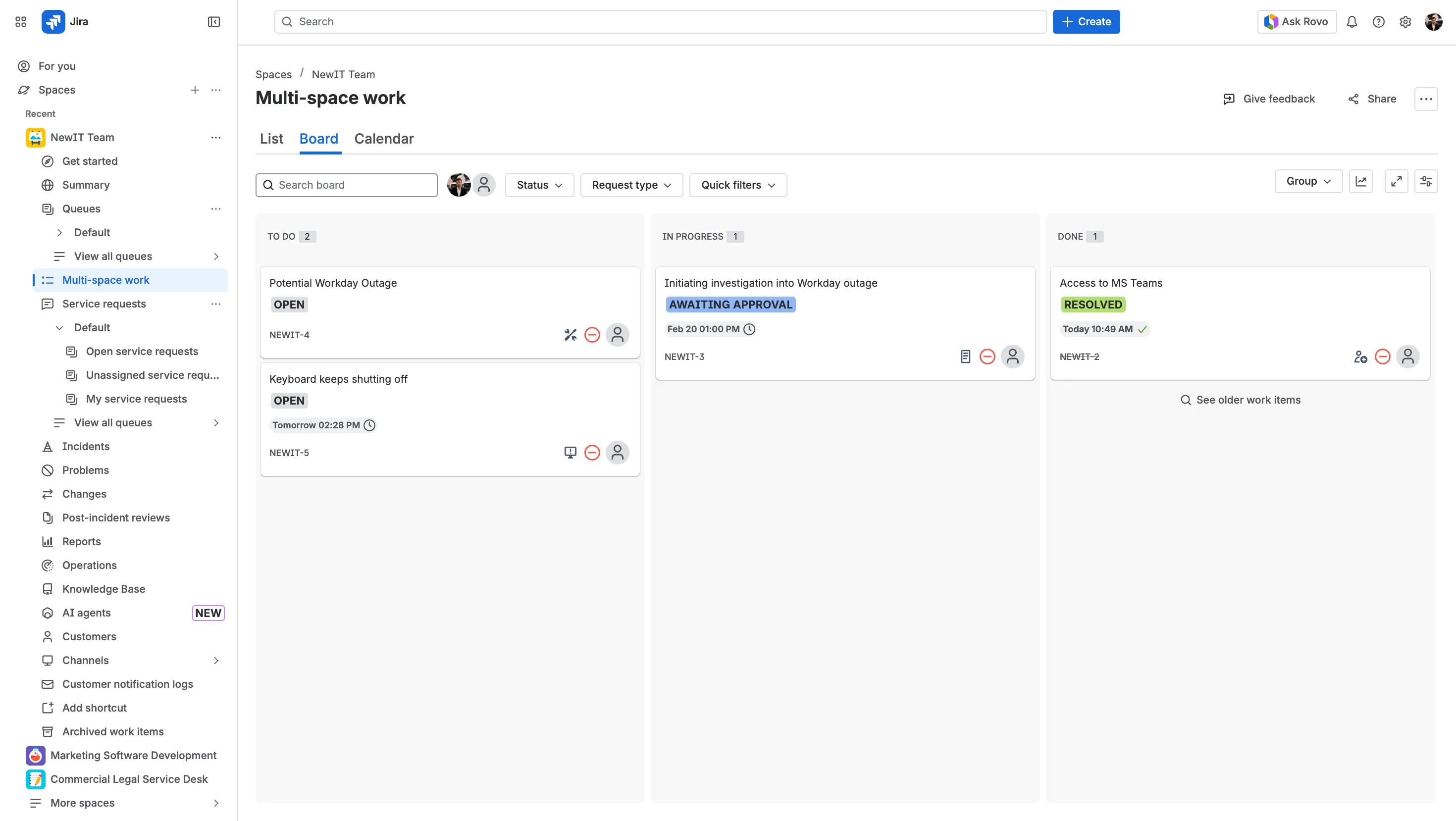Image resolution: width=1456 pixels, height=821 pixels.
Task: Open the board insights chart icon
Action: (x=1360, y=181)
